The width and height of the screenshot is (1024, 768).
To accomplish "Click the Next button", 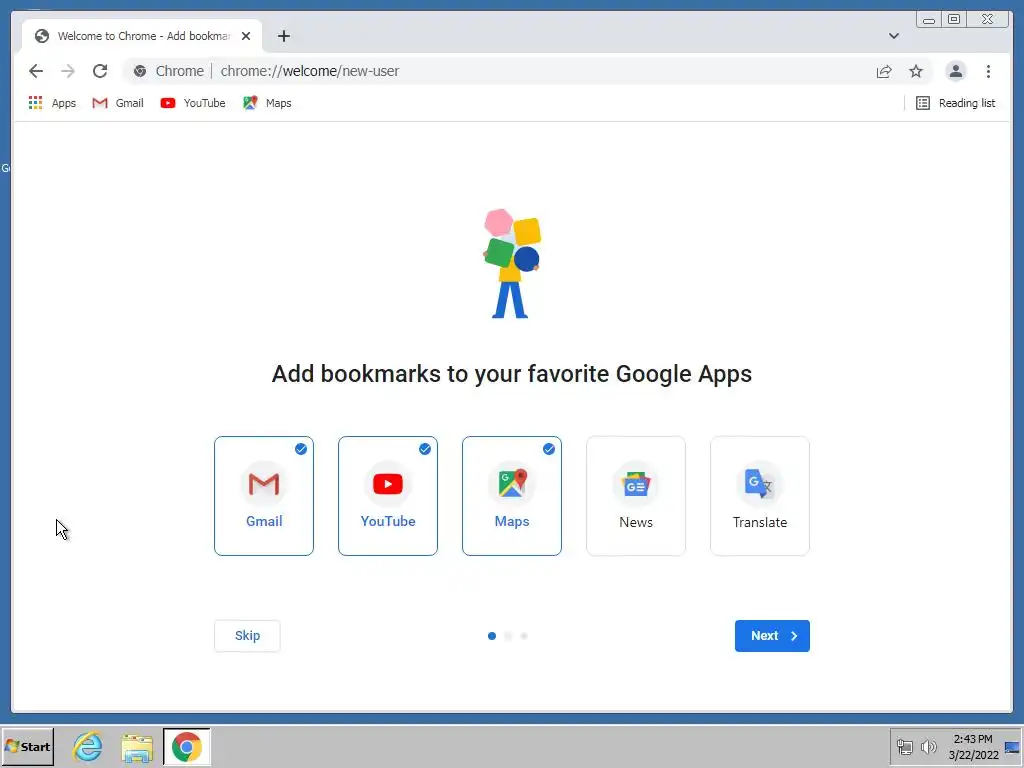I will click(772, 635).
